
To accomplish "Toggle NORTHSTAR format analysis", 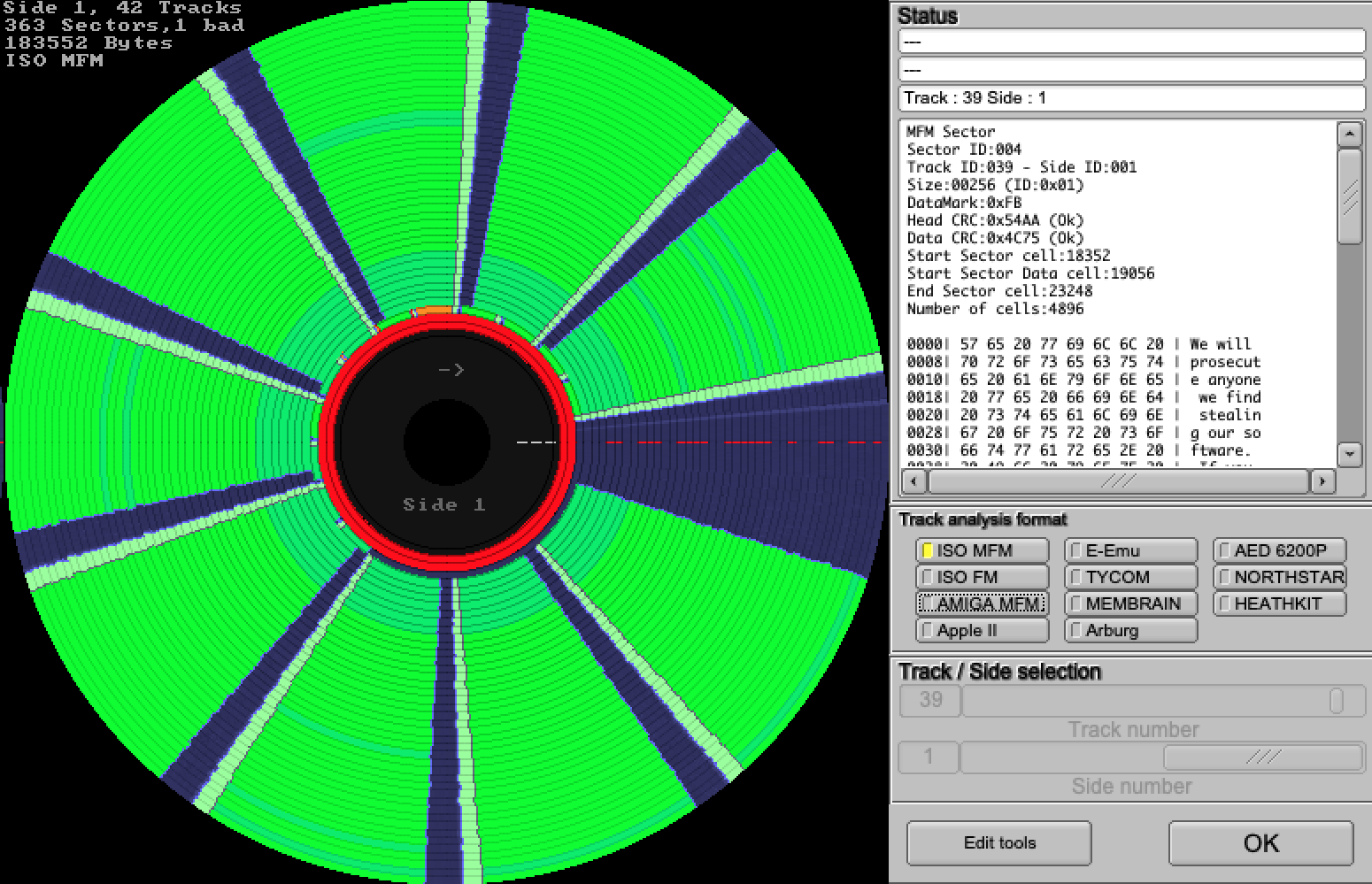I will pos(1279,577).
